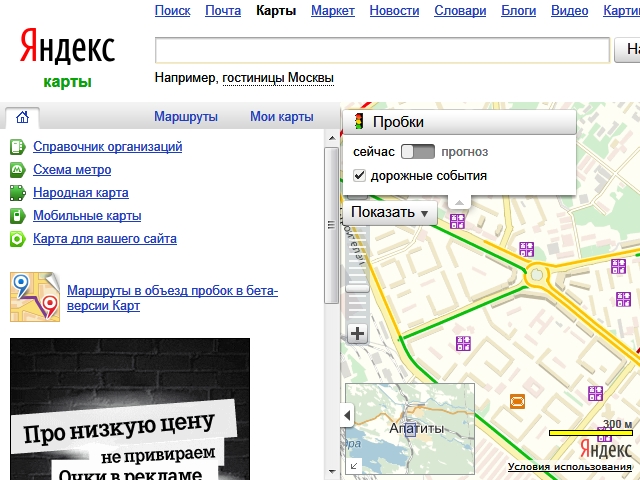Click the Справочник организаций icon
The image size is (640, 480).
18,147
